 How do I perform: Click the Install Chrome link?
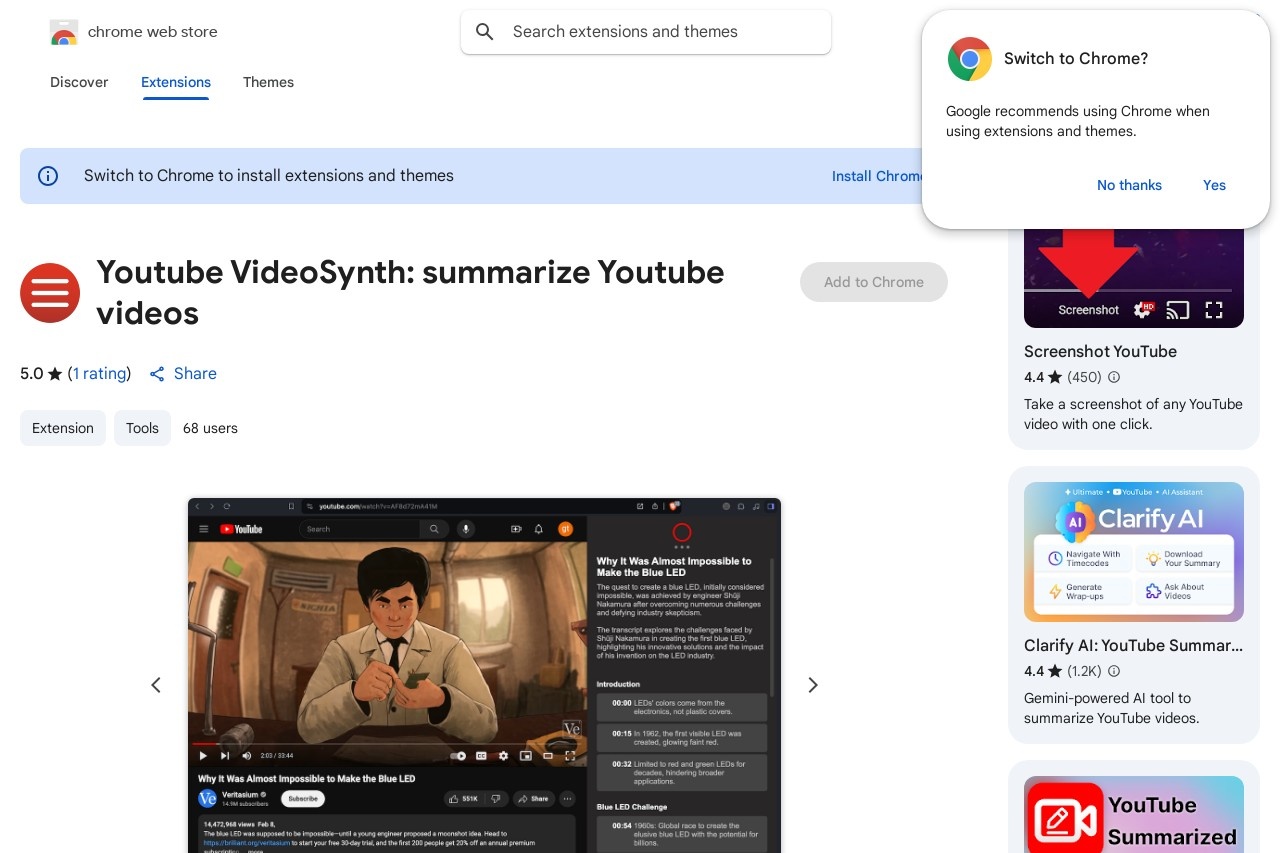(x=877, y=176)
